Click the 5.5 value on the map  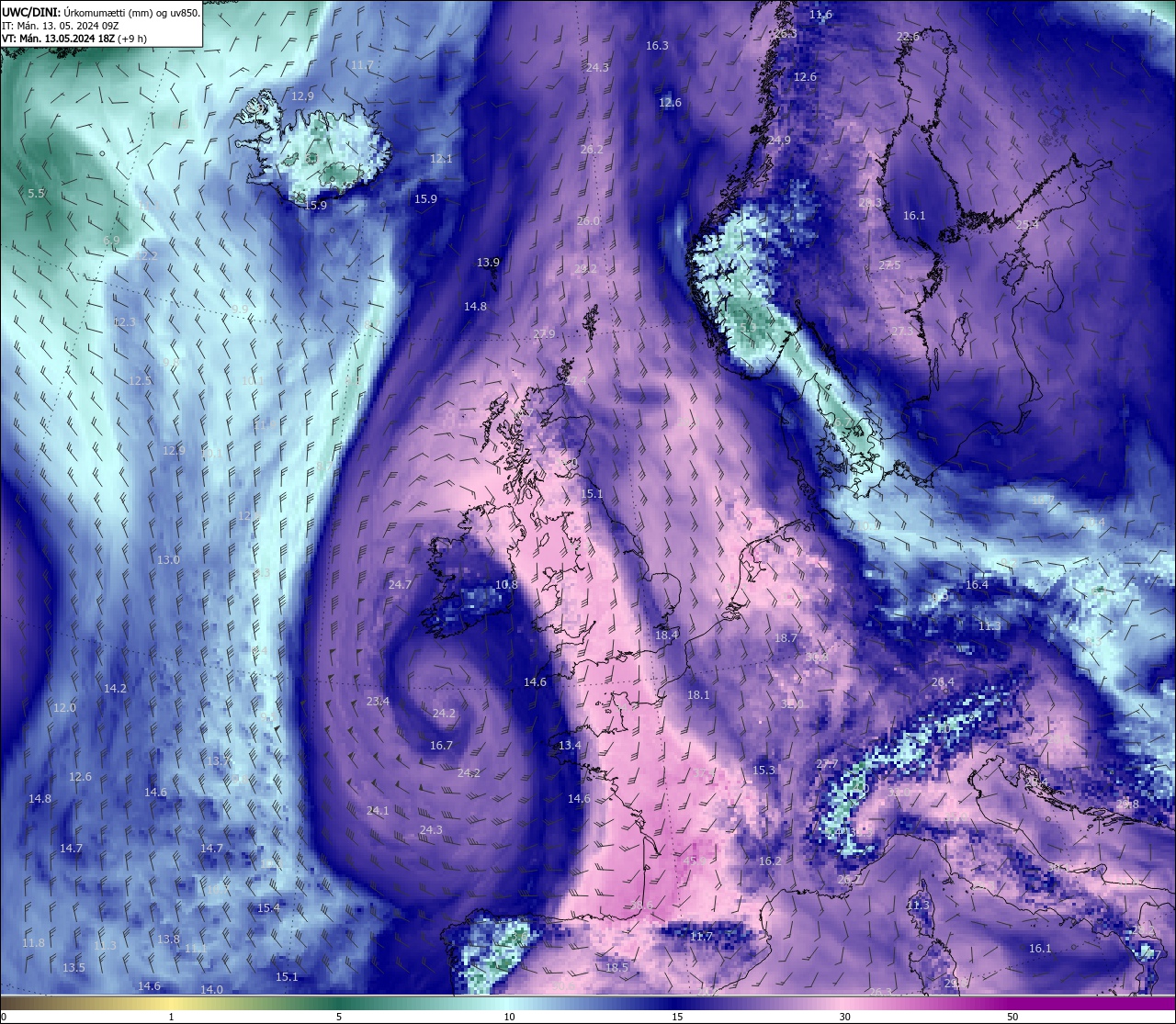[x=37, y=193]
